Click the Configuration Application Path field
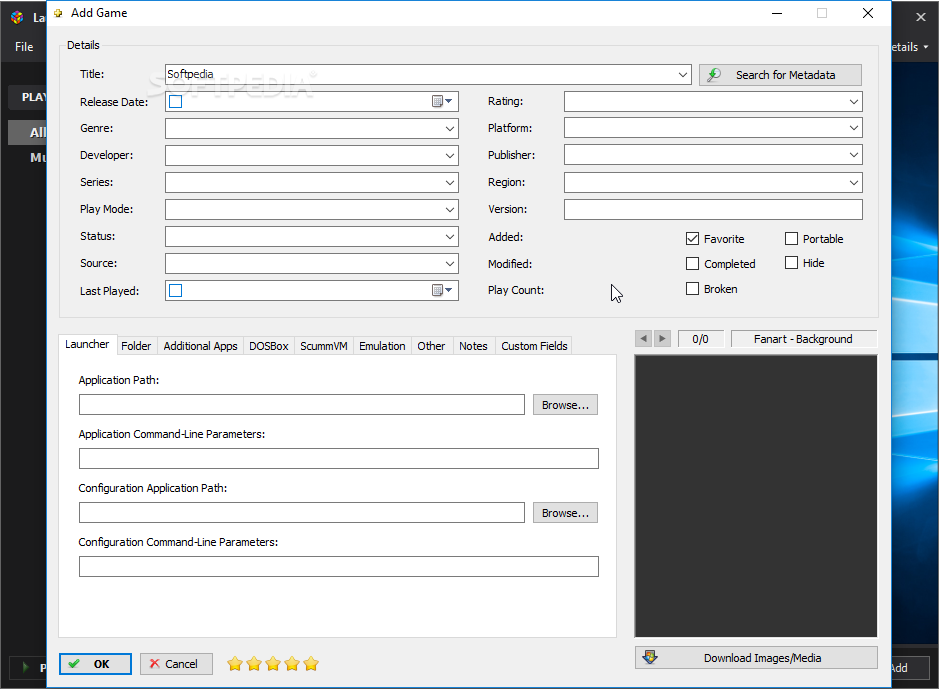This screenshot has width=939, height=689. [302, 512]
